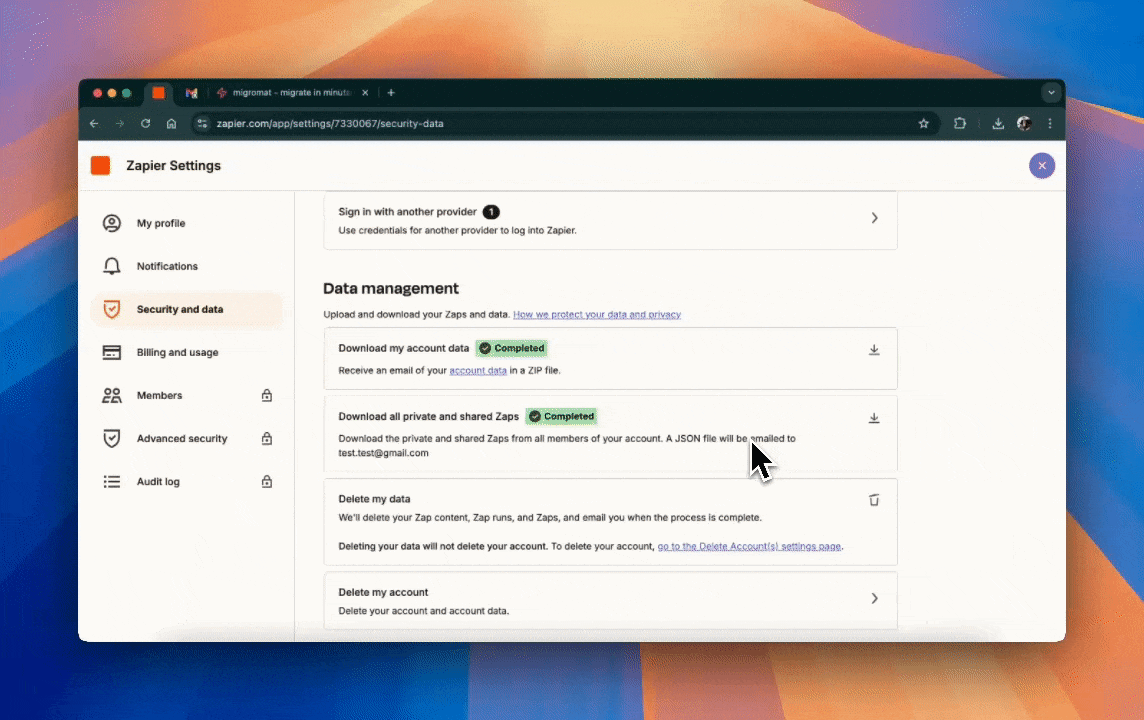Click download icon for private and shared Zaps
The width and height of the screenshot is (1144, 720).
point(873,418)
